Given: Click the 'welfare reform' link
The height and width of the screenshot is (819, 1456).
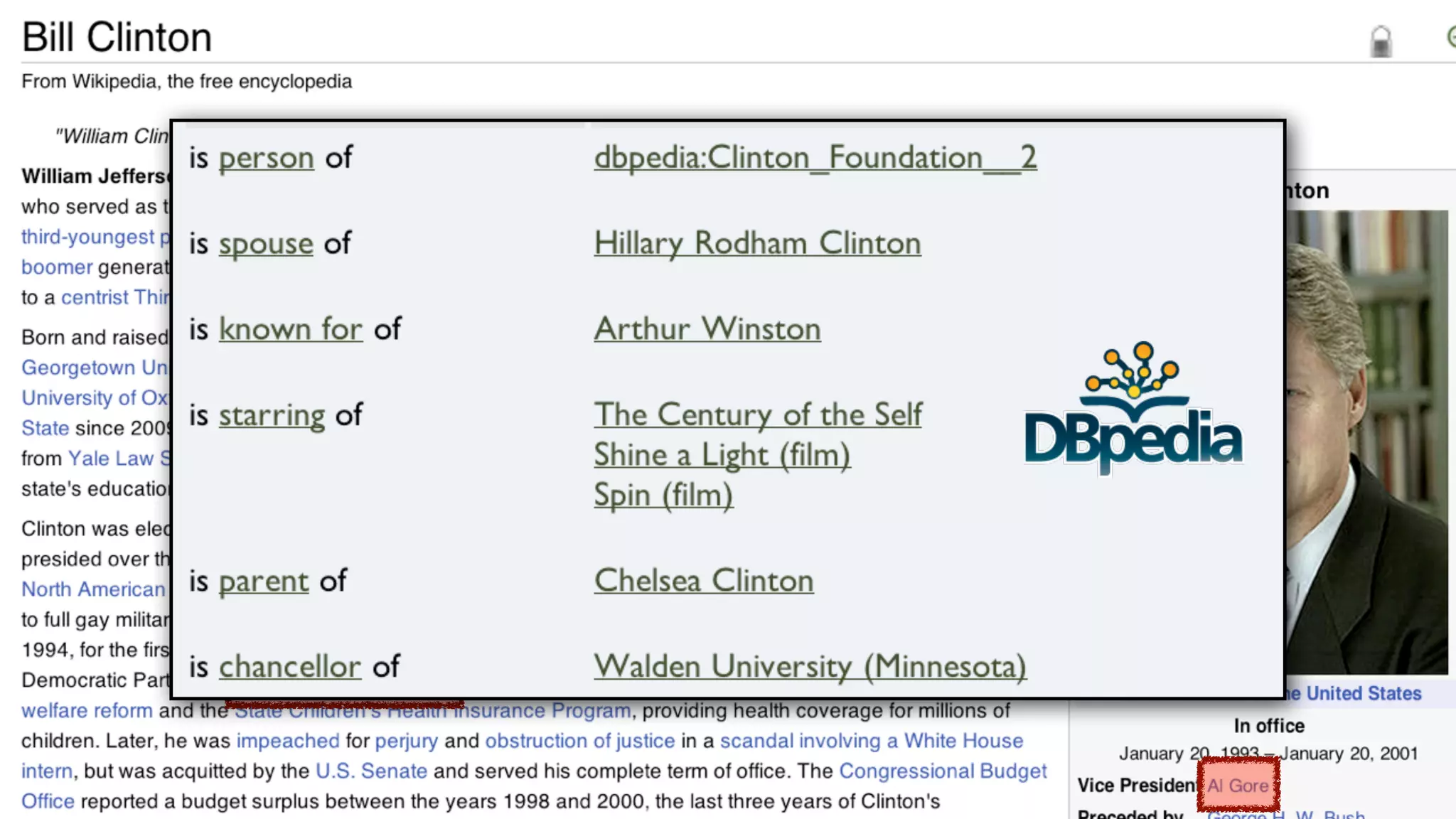Looking at the screenshot, I should click(x=87, y=711).
